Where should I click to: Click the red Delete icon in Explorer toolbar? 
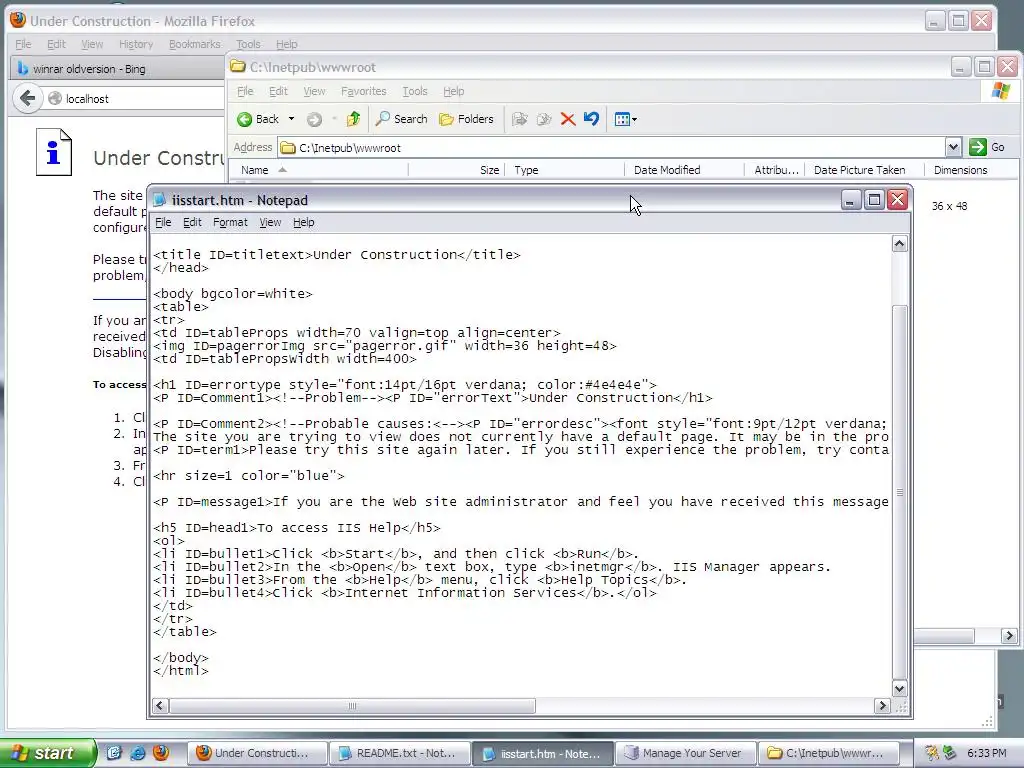pyautogui.click(x=568, y=119)
